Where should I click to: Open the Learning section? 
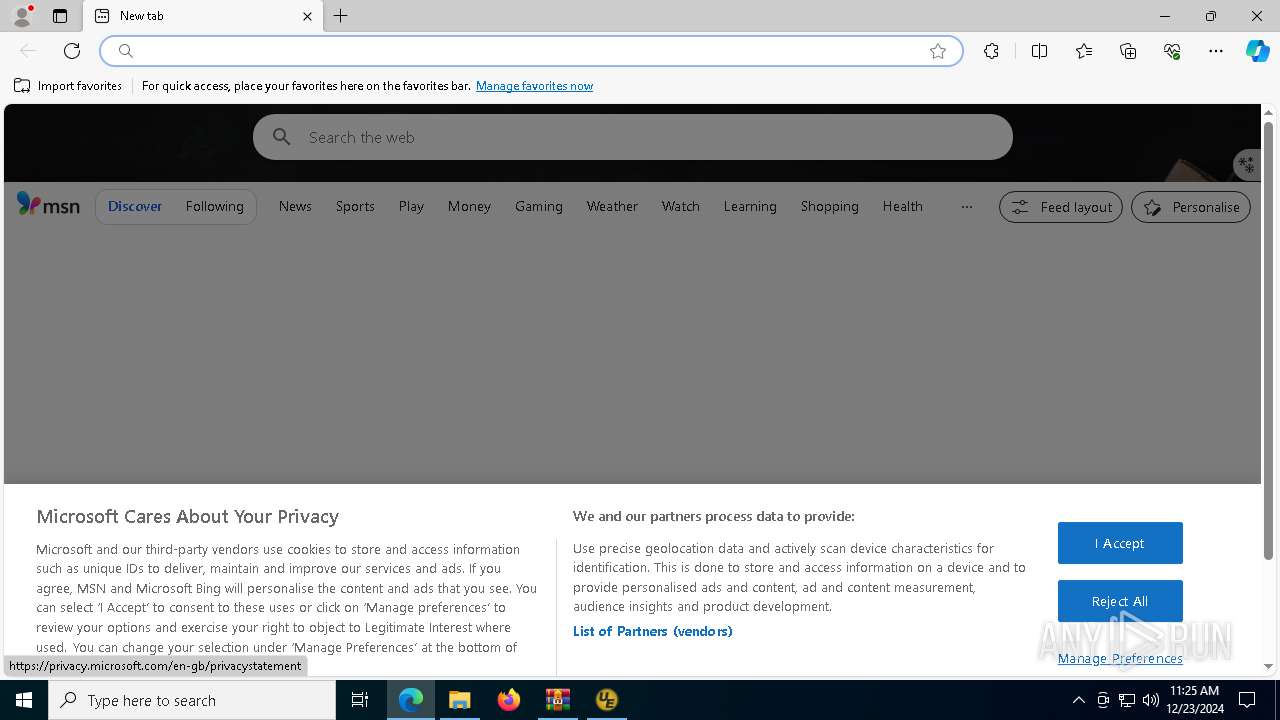(x=750, y=206)
